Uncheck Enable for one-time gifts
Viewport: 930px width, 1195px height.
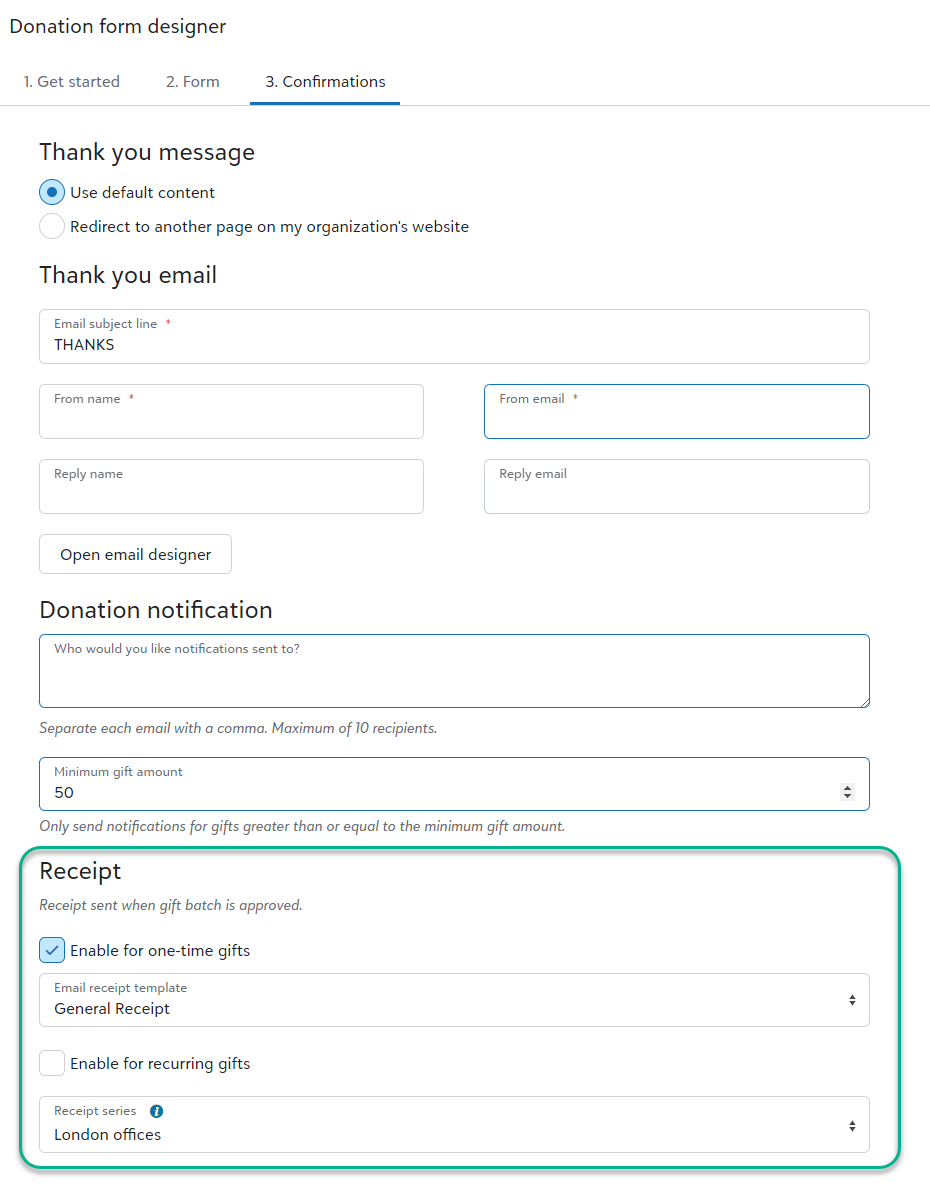(51, 949)
